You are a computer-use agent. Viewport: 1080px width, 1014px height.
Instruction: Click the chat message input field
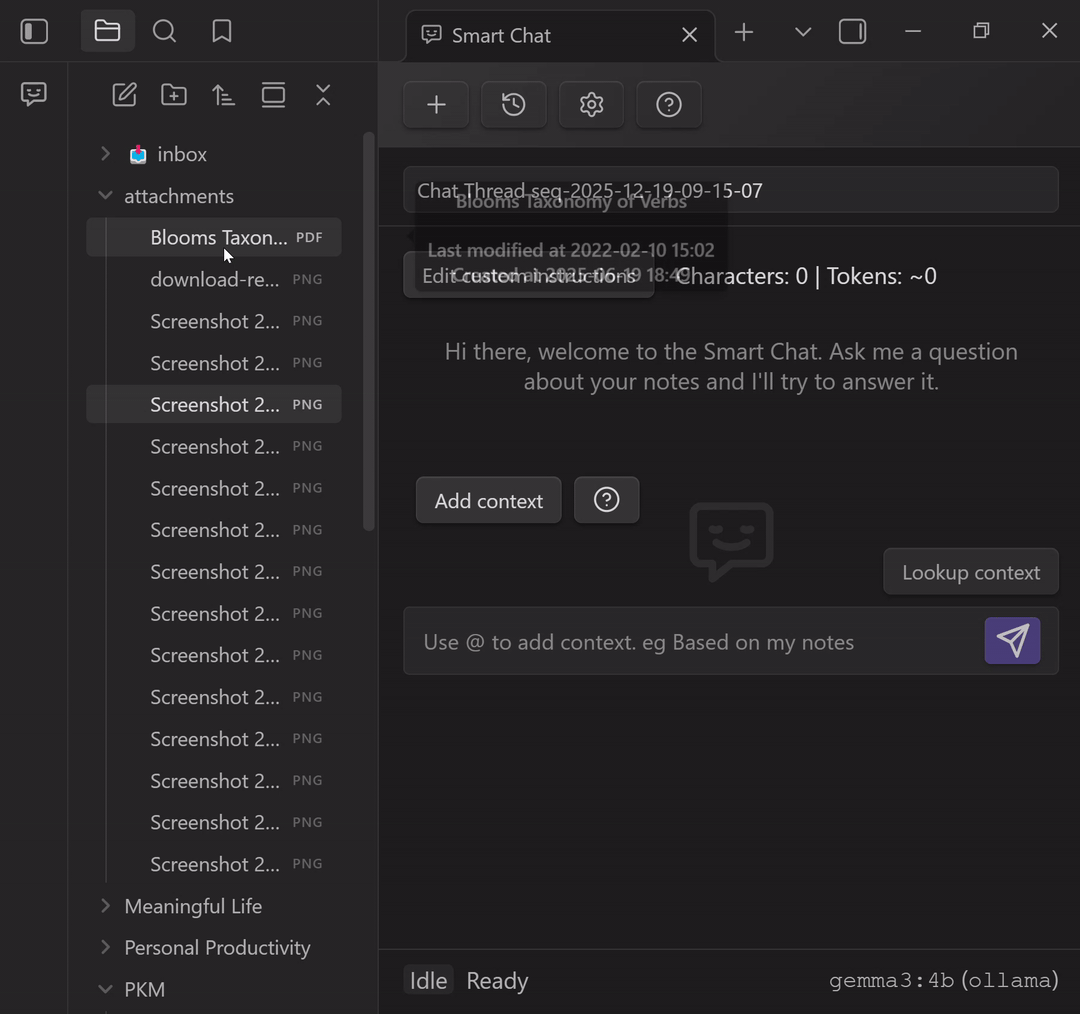pyautogui.click(x=690, y=642)
